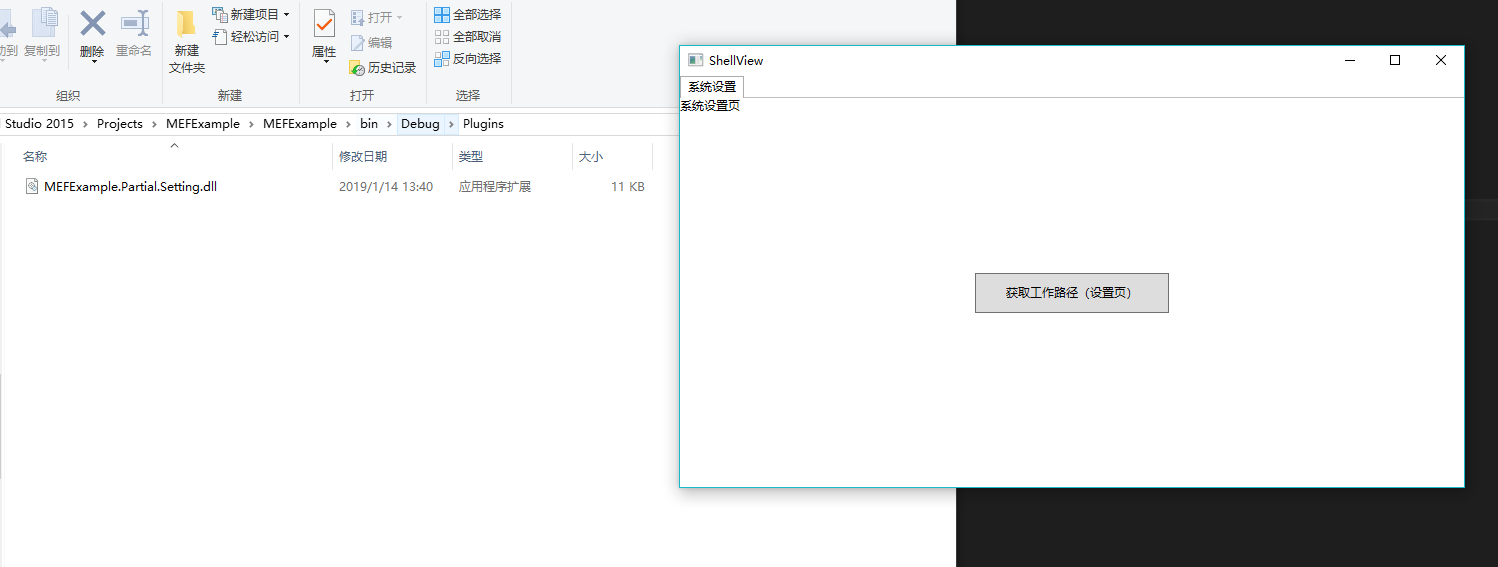Click the 2019/1/14 13:40 date cell

click(386, 187)
